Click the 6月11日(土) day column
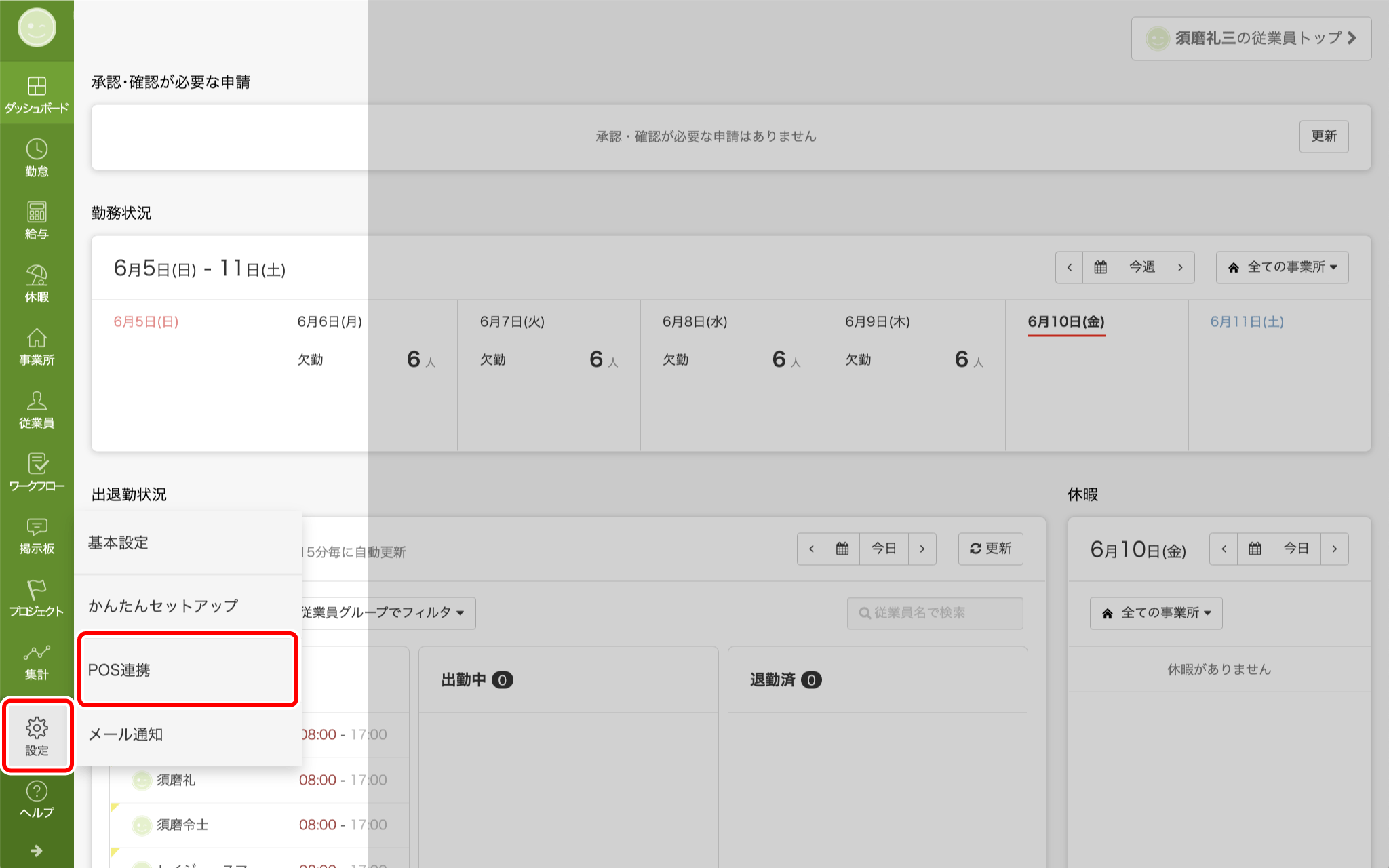 click(1280, 376)
